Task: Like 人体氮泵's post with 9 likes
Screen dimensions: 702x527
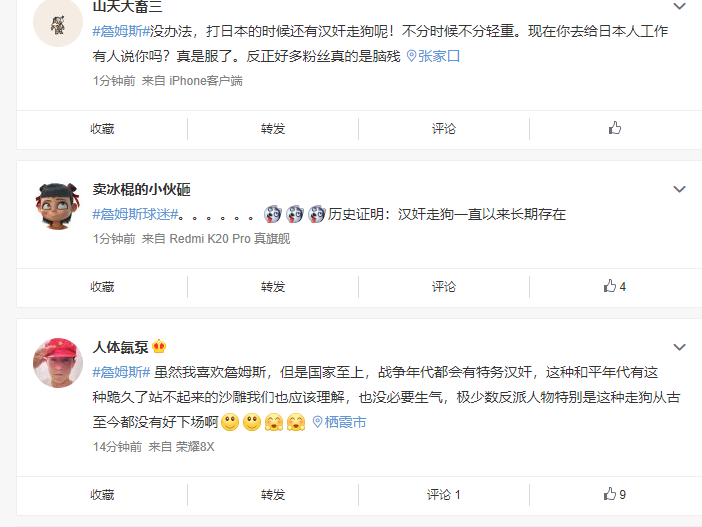Action: click(x=615, y=494)
